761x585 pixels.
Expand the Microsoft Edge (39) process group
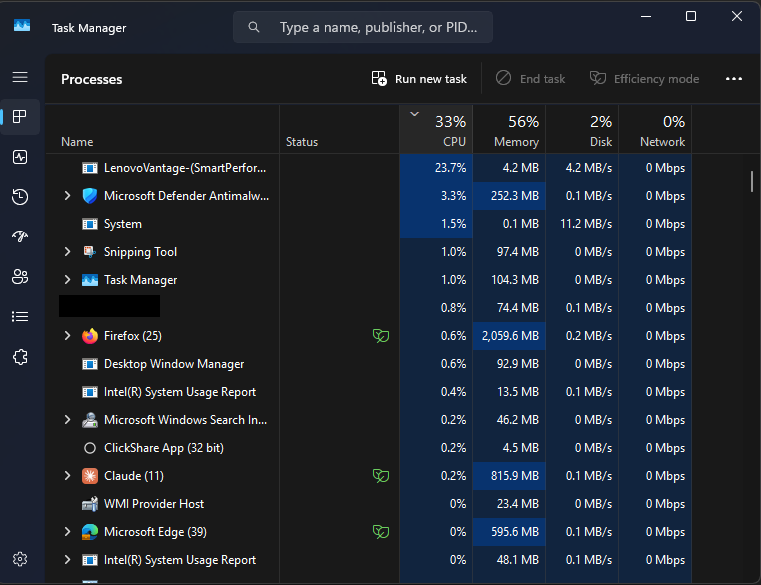pyautogui.click(x=67, y=532)
